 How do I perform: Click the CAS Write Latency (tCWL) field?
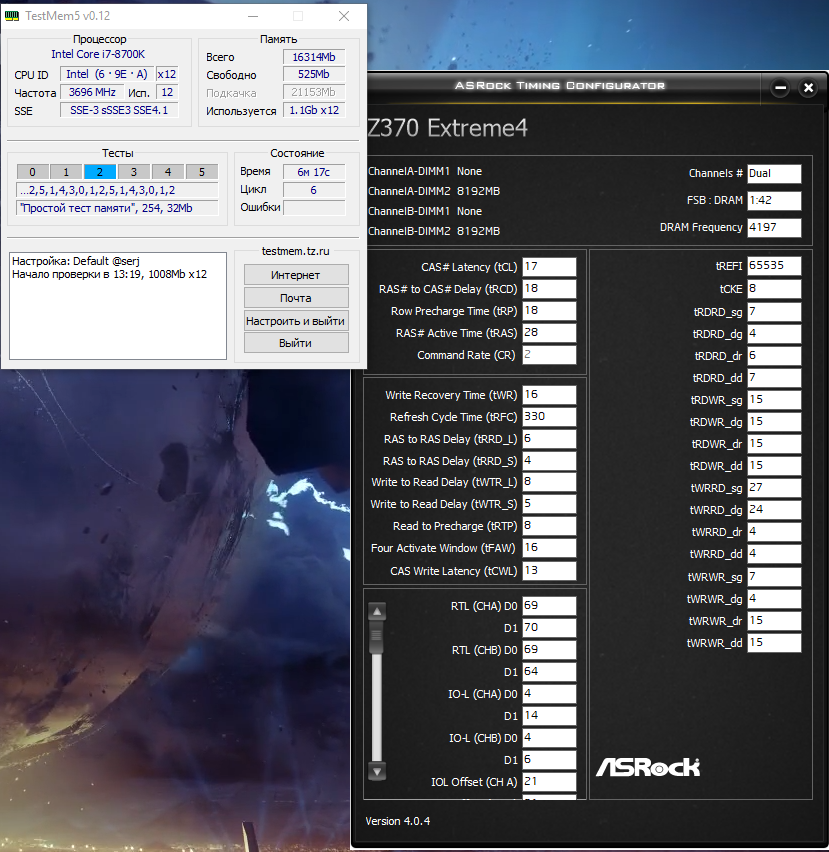point(549,571)
